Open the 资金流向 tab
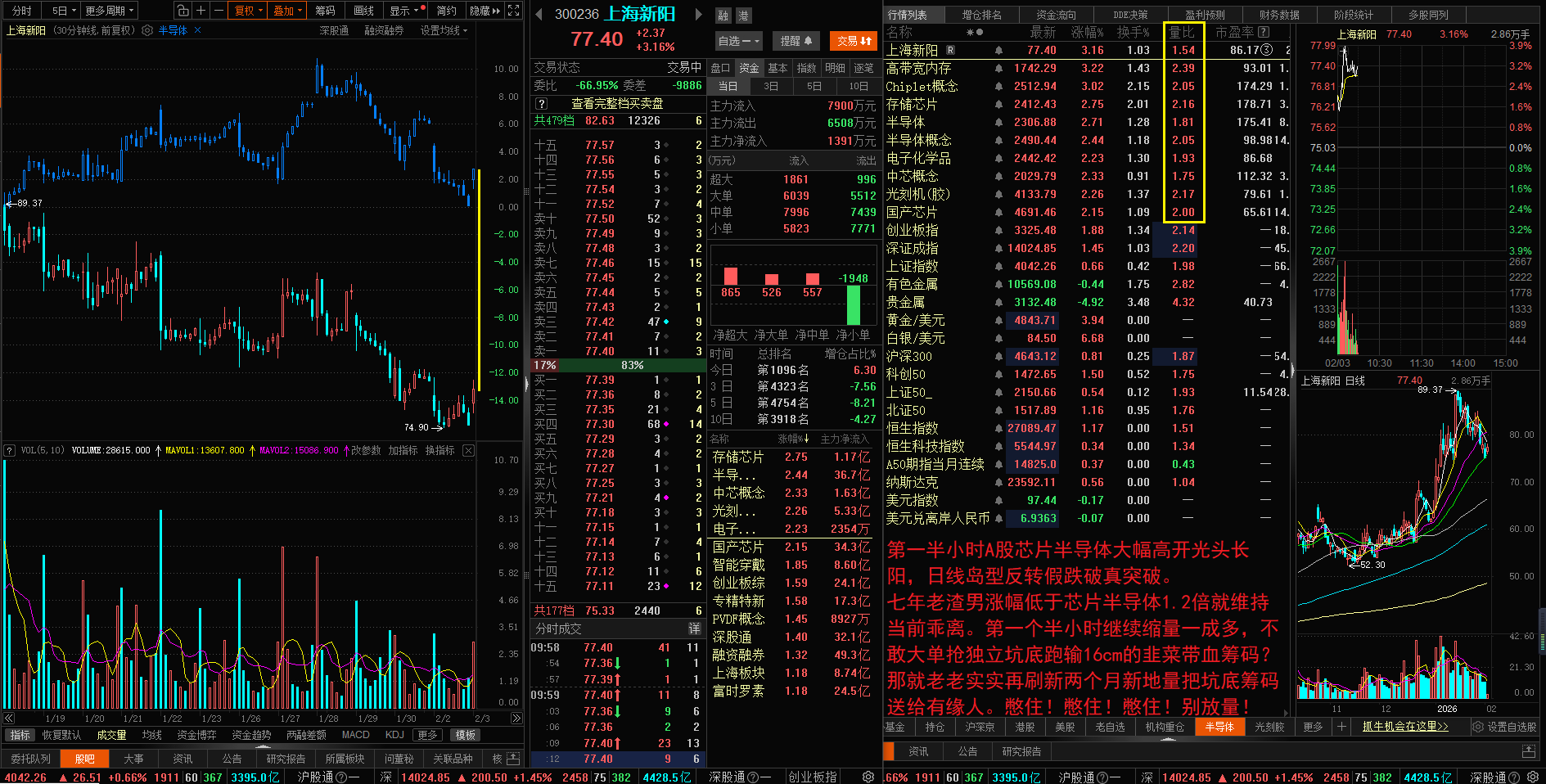 [x=1056, y=15]
